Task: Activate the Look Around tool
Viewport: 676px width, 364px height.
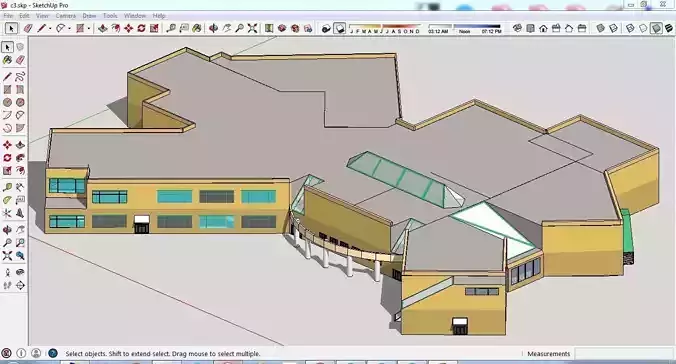Action: 20,272
